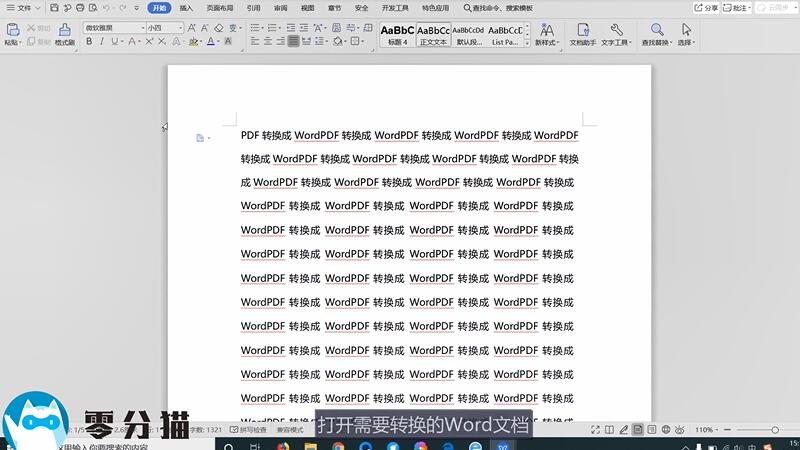Click the Save icon in quick access toolbar

54,8
